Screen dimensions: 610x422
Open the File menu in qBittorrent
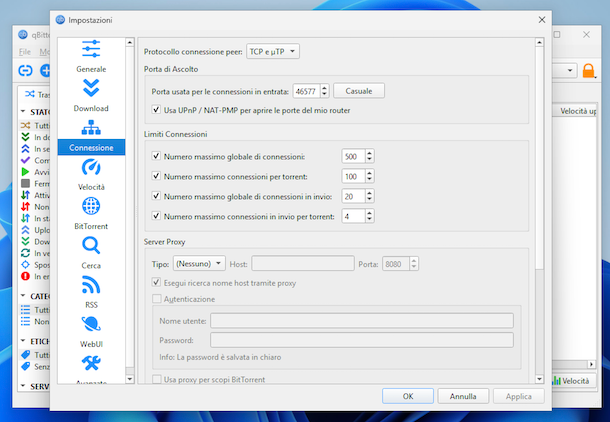(x=25, y=52)
